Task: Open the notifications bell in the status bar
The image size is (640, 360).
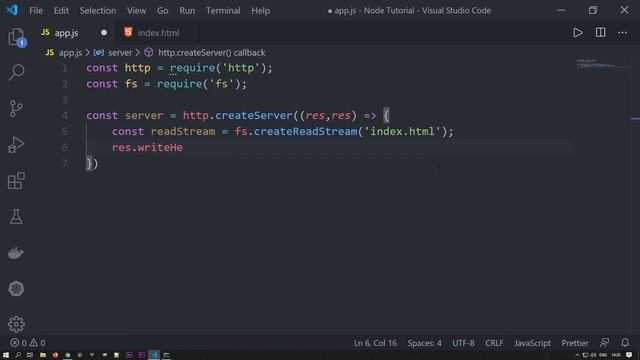Action: [x=625, y=342]
